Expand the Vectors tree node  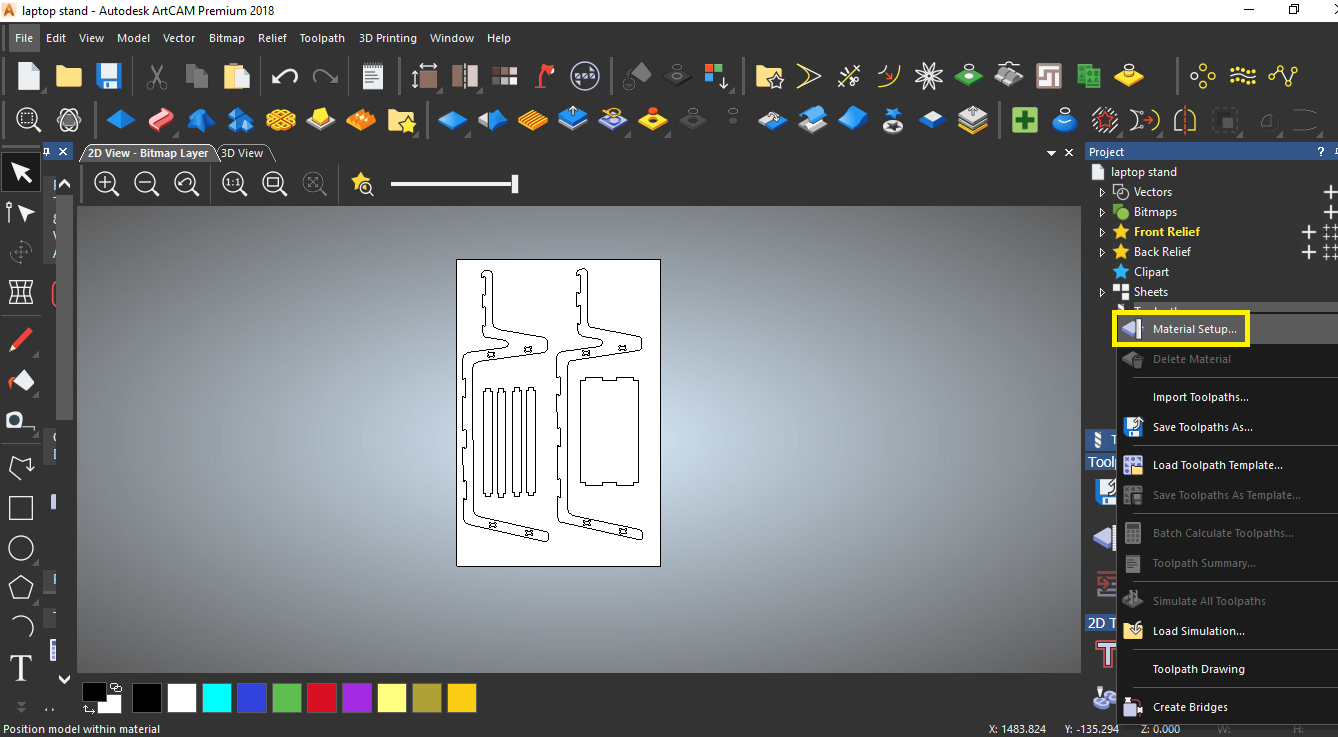pos(1102,192)
